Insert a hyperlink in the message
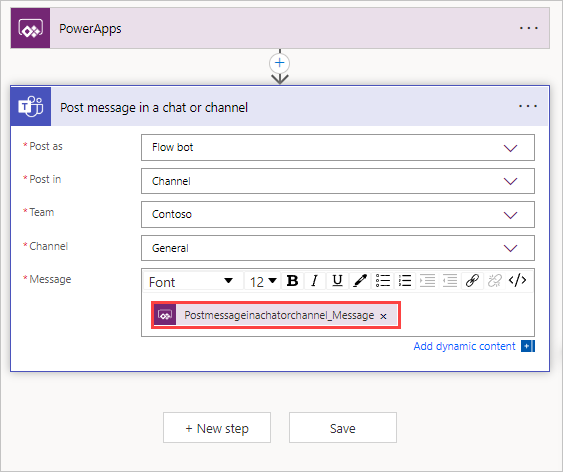The height and width of the screenshot is (472, 563). point(472,281)
